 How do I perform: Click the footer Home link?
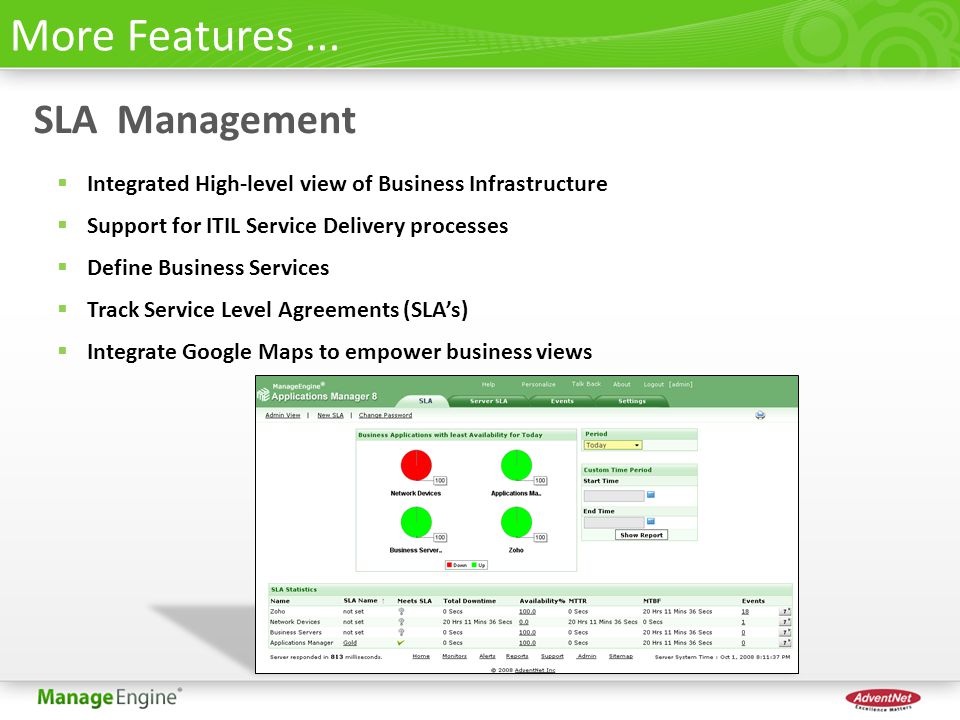pyautogui.click(x=421, y=656)
